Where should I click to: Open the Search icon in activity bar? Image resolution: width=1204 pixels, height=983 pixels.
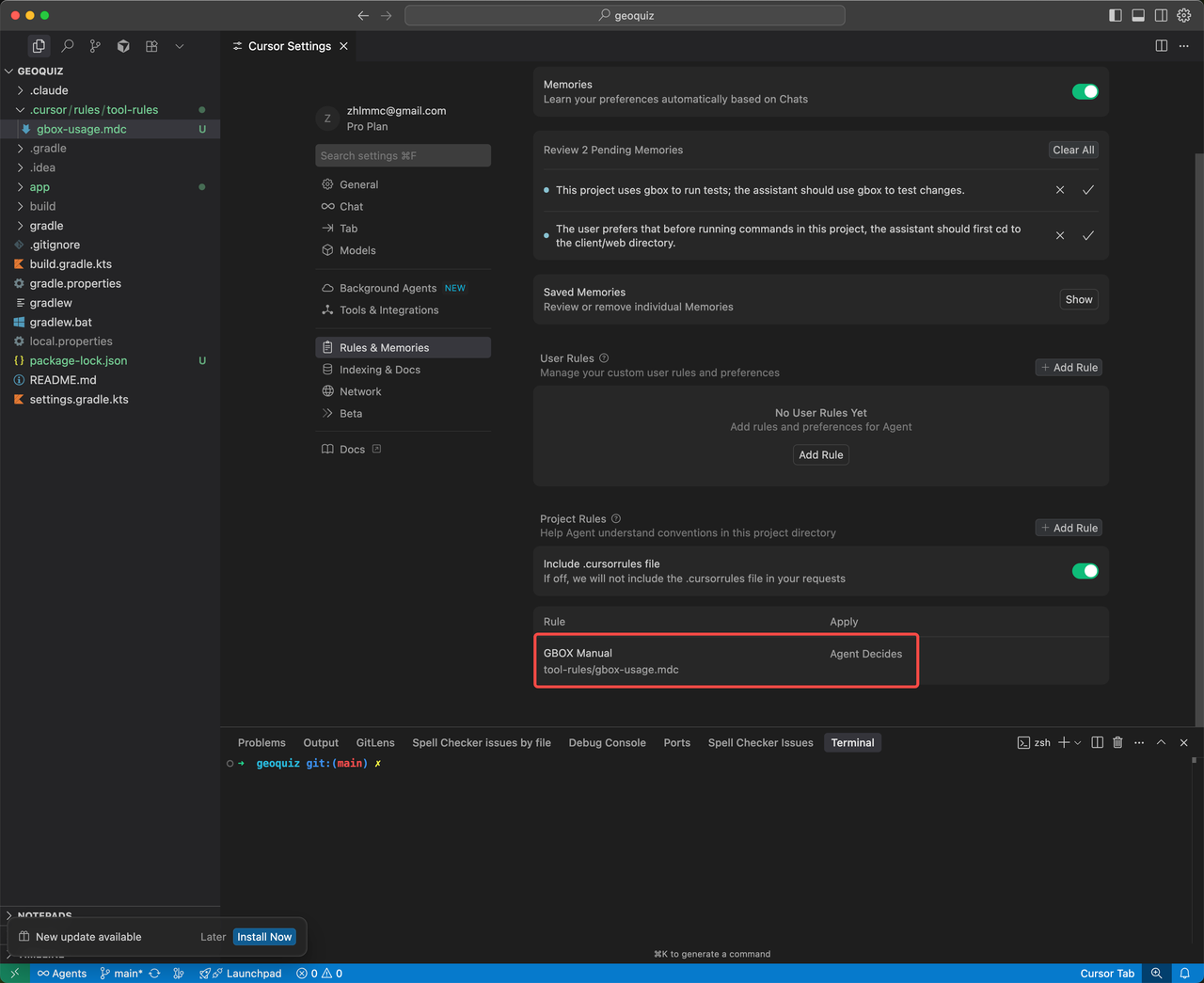click(x=68, y=46)
